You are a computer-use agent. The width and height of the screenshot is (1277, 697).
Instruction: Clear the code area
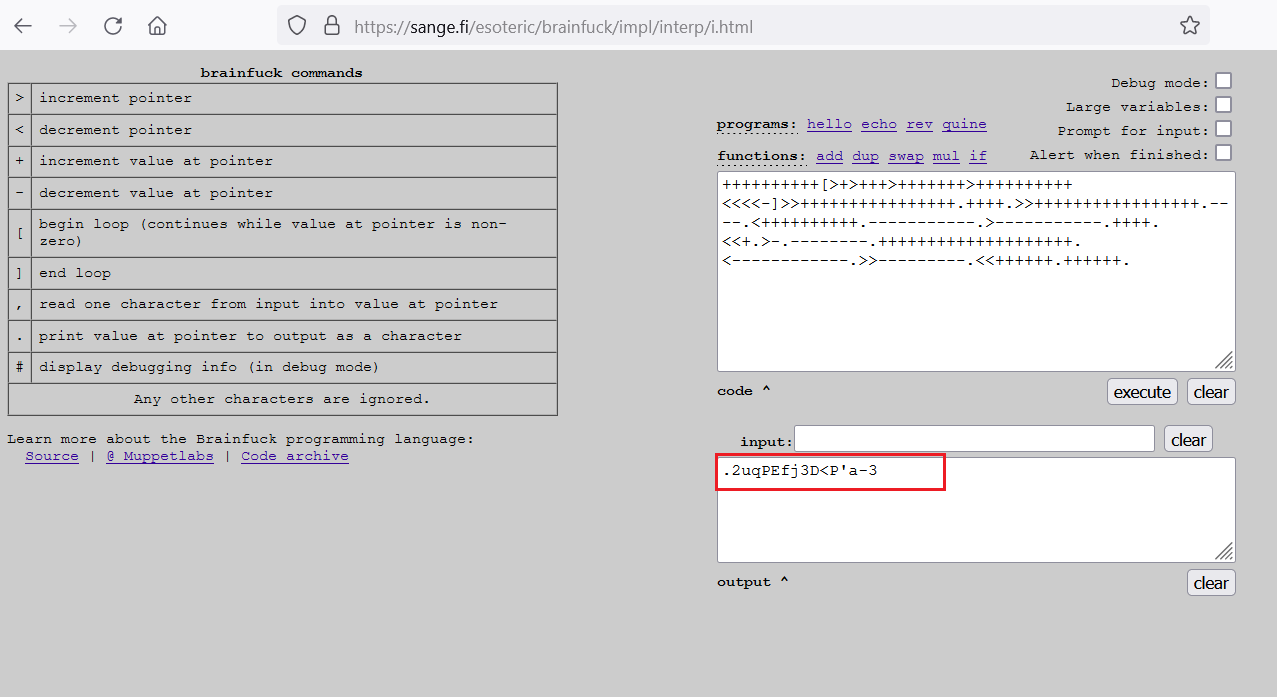tap(1211, 392)
